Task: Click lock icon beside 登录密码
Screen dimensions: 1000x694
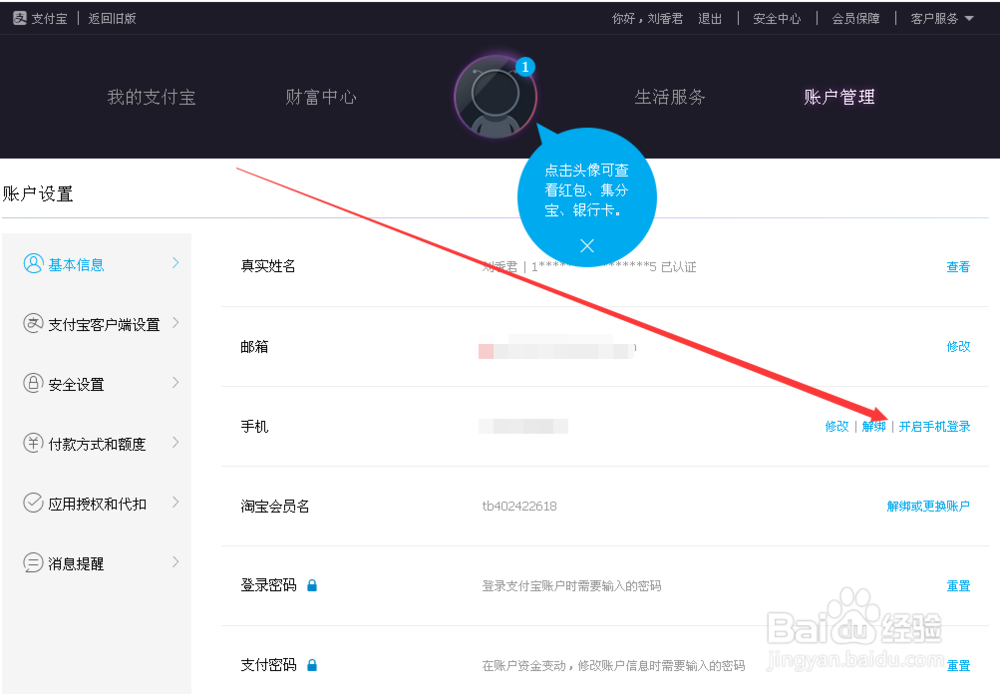Action: tap(312, 586)
